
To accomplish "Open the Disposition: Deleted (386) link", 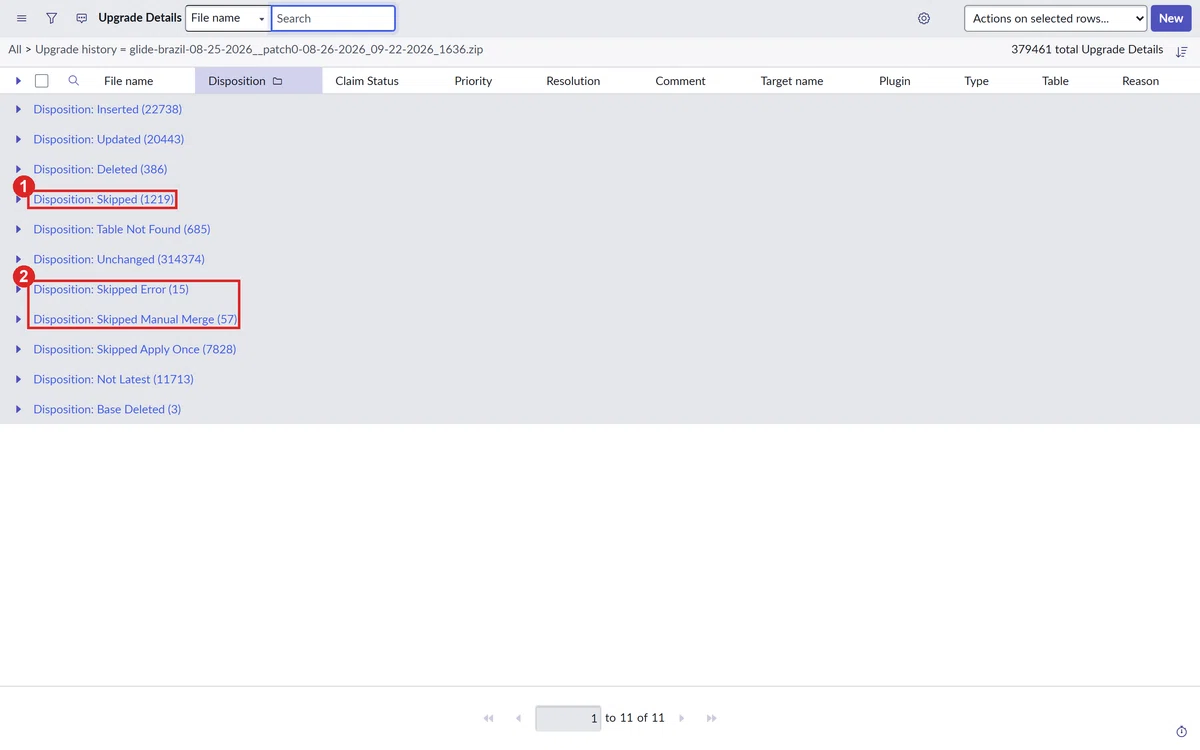I will tap(100, 169).
